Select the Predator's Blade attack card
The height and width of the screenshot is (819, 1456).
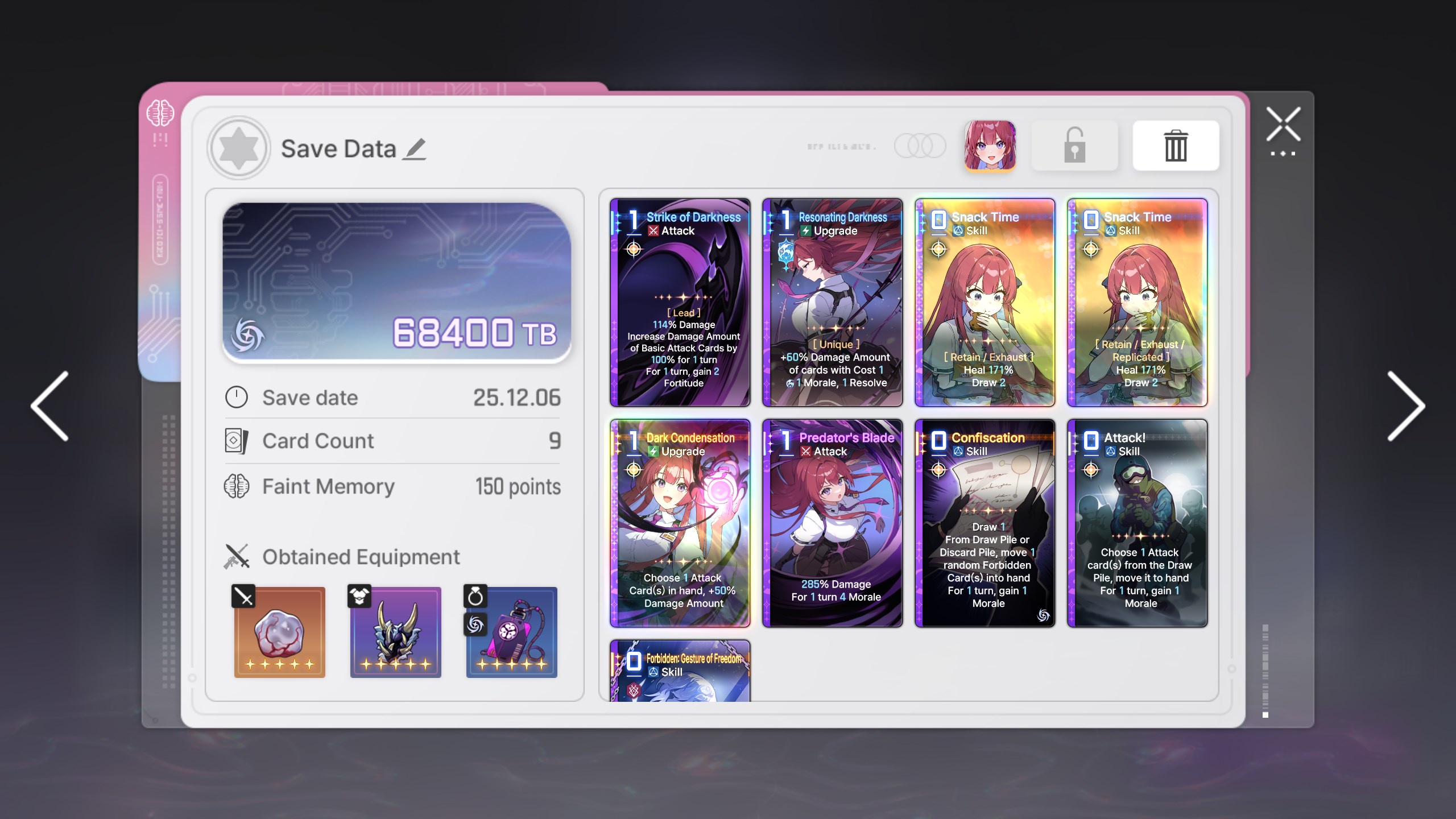click(832, 523)
